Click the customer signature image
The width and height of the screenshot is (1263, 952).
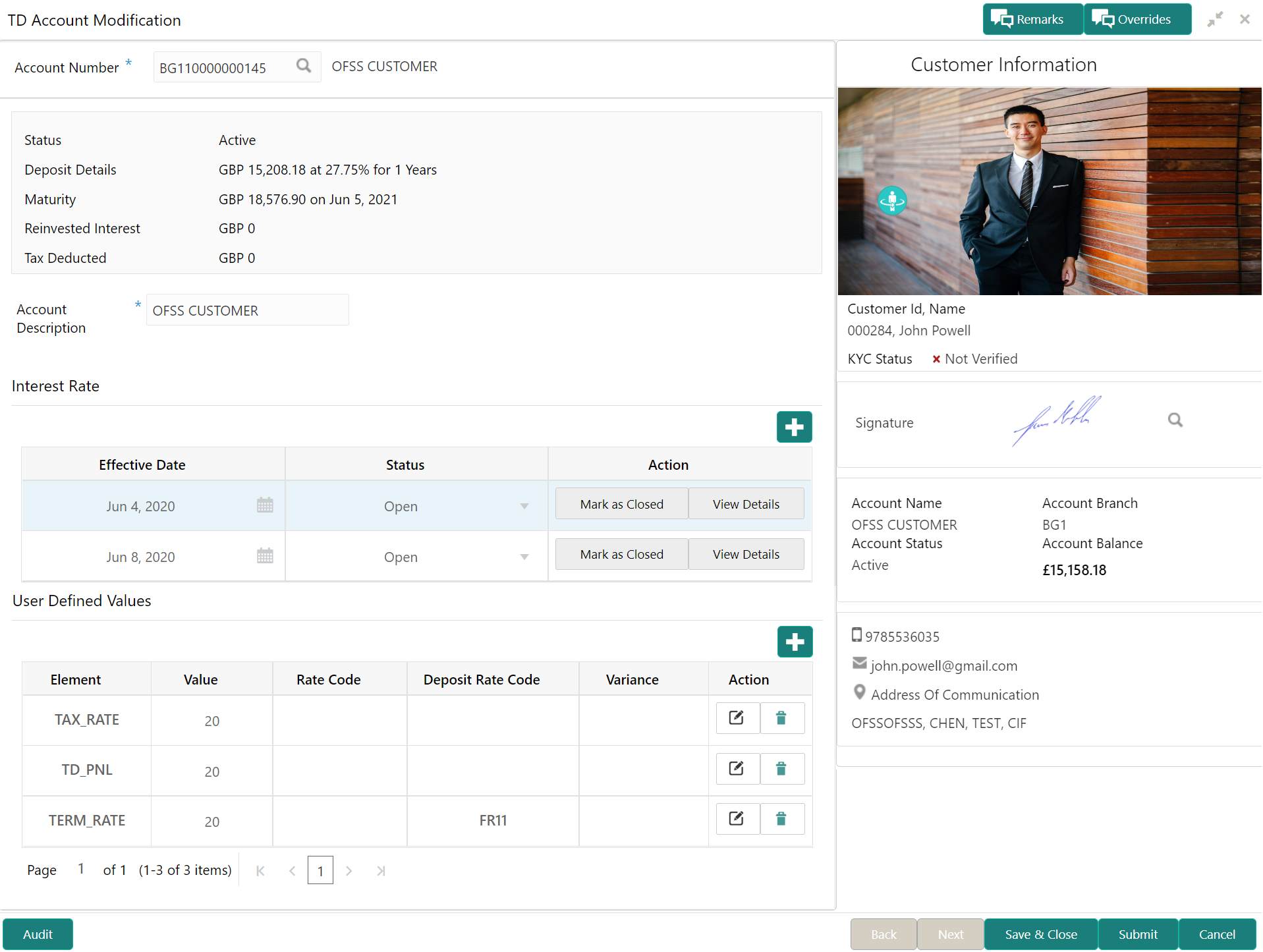[1055, 421]
